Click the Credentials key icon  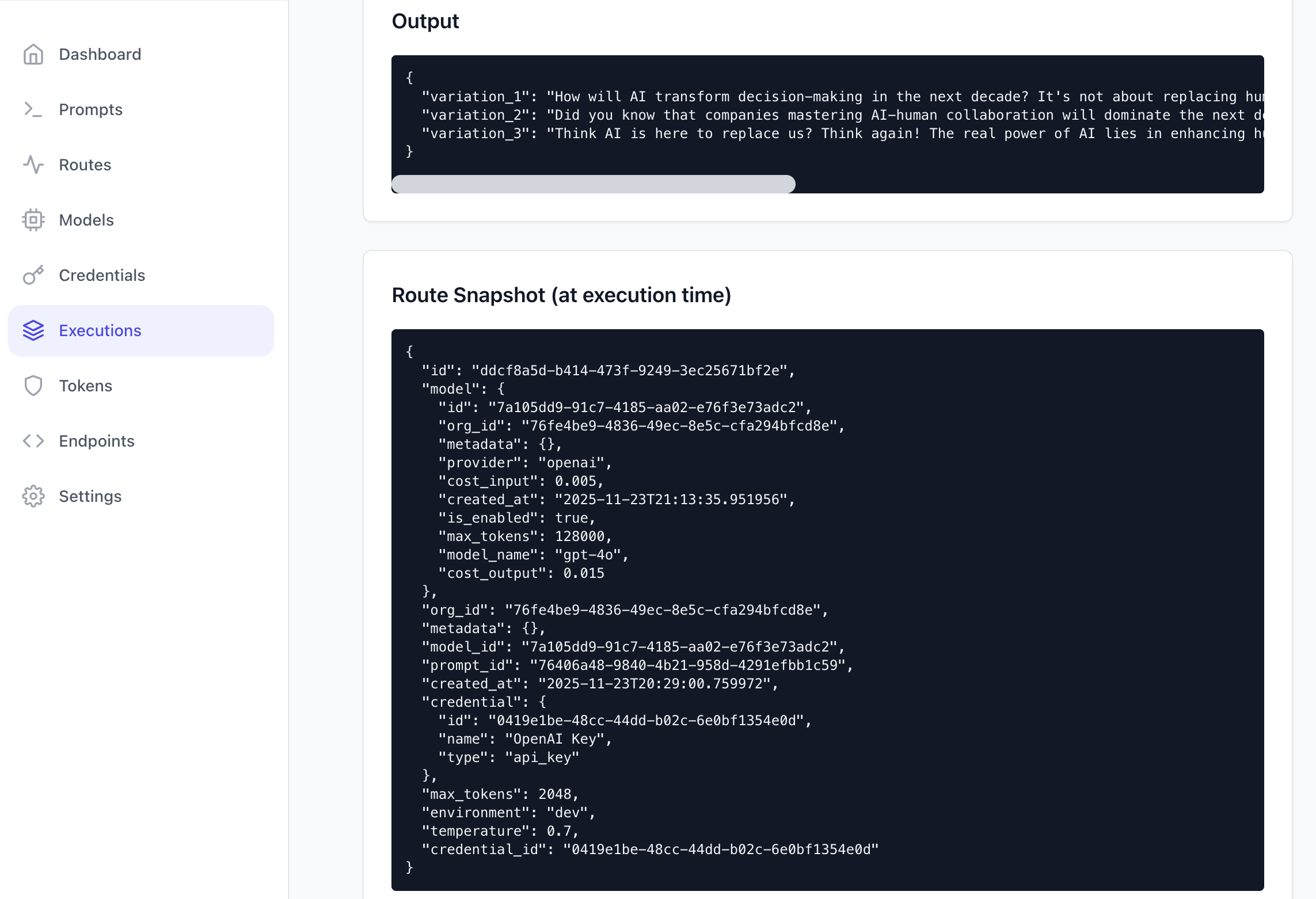point(33,275)
